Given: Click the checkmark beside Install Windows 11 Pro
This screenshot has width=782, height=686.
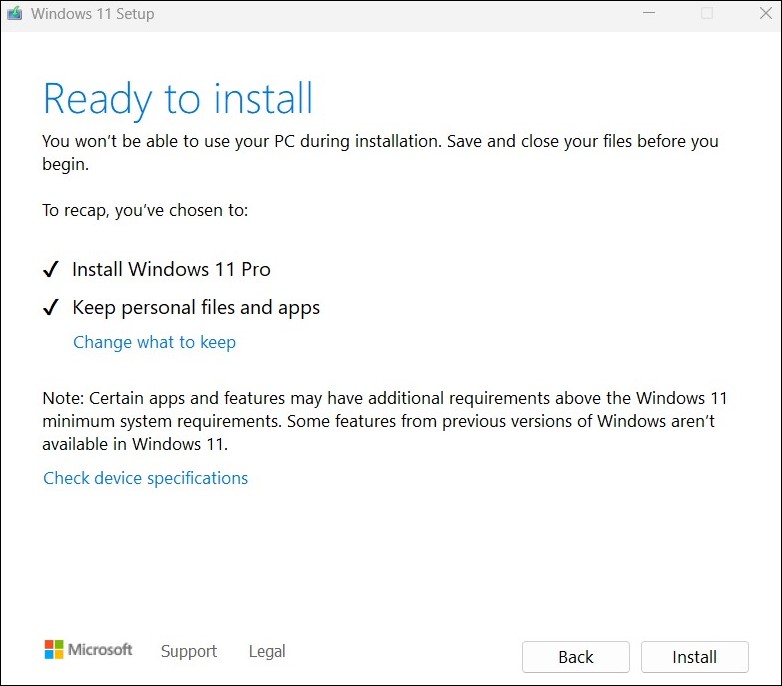Looking at the screenshot, I should (52, 270).
